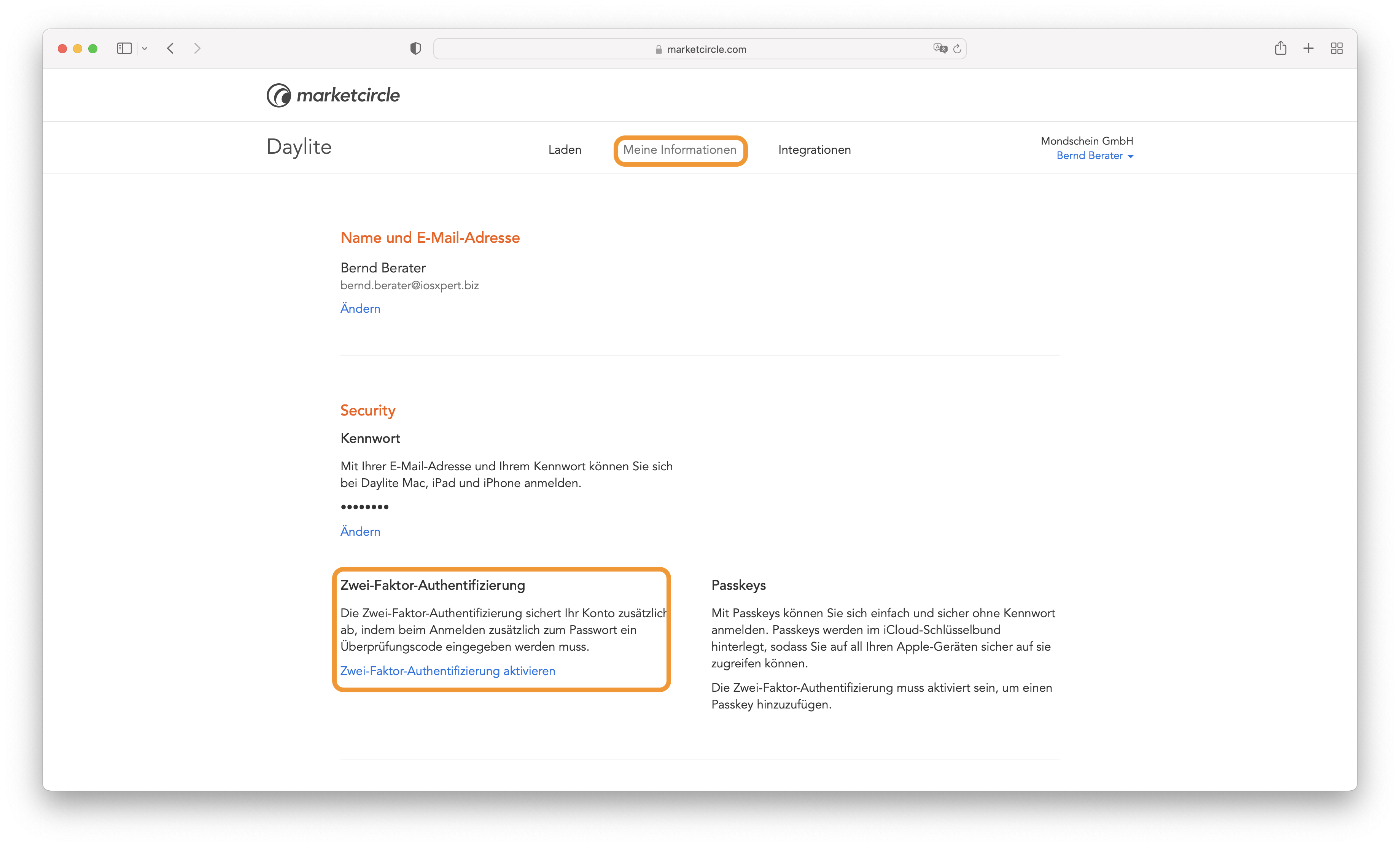
Task: Click the translate page icon
Action: click(940, 49)
